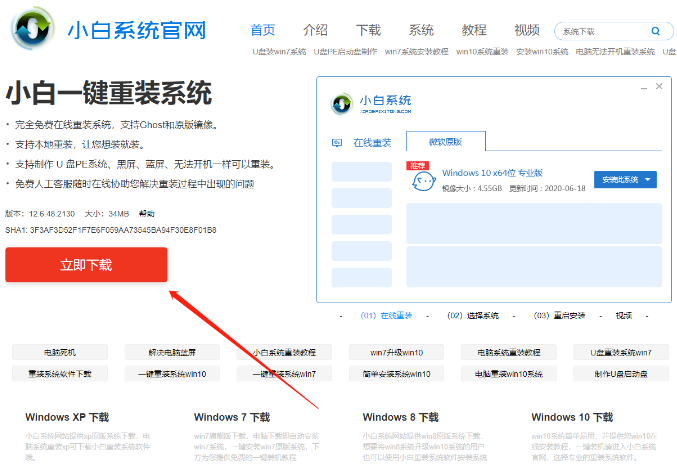Open the win10系统重装 link
The image size is (677, 465).
[x=482, y=52]
